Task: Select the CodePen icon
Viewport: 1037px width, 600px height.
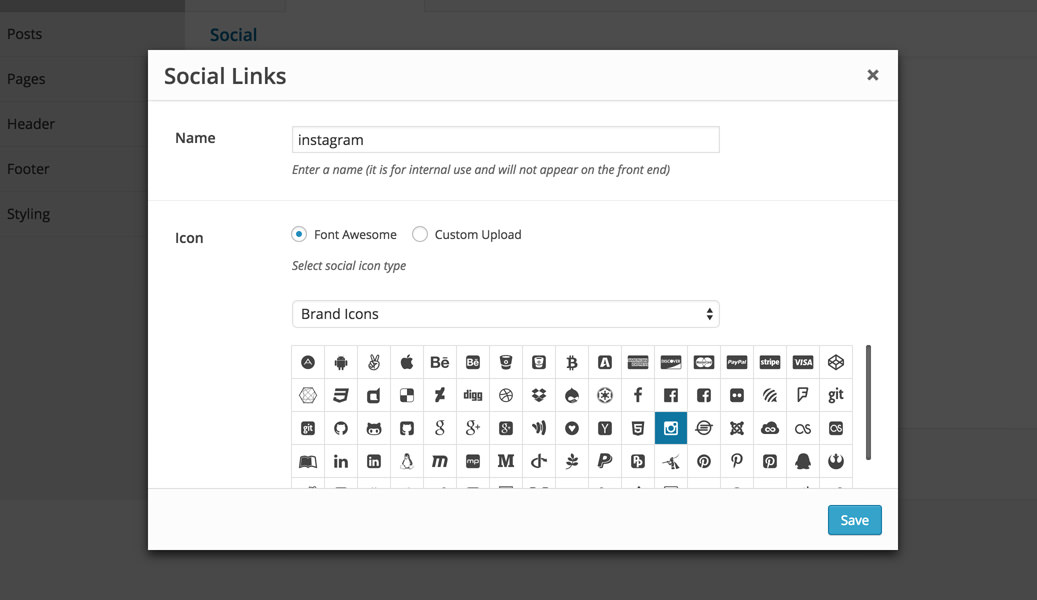Action: [x=836, y=362]
